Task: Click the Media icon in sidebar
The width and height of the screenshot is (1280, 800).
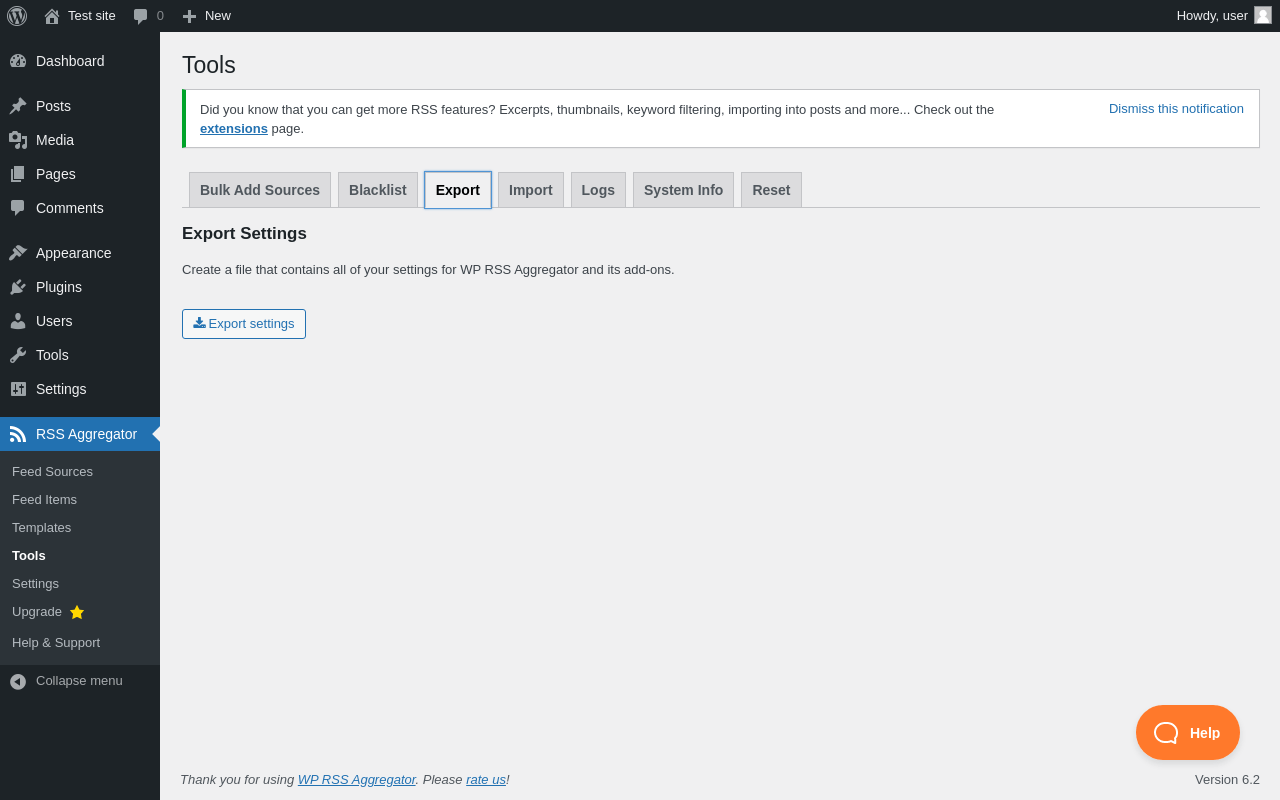Action: [x=18, y=140]
